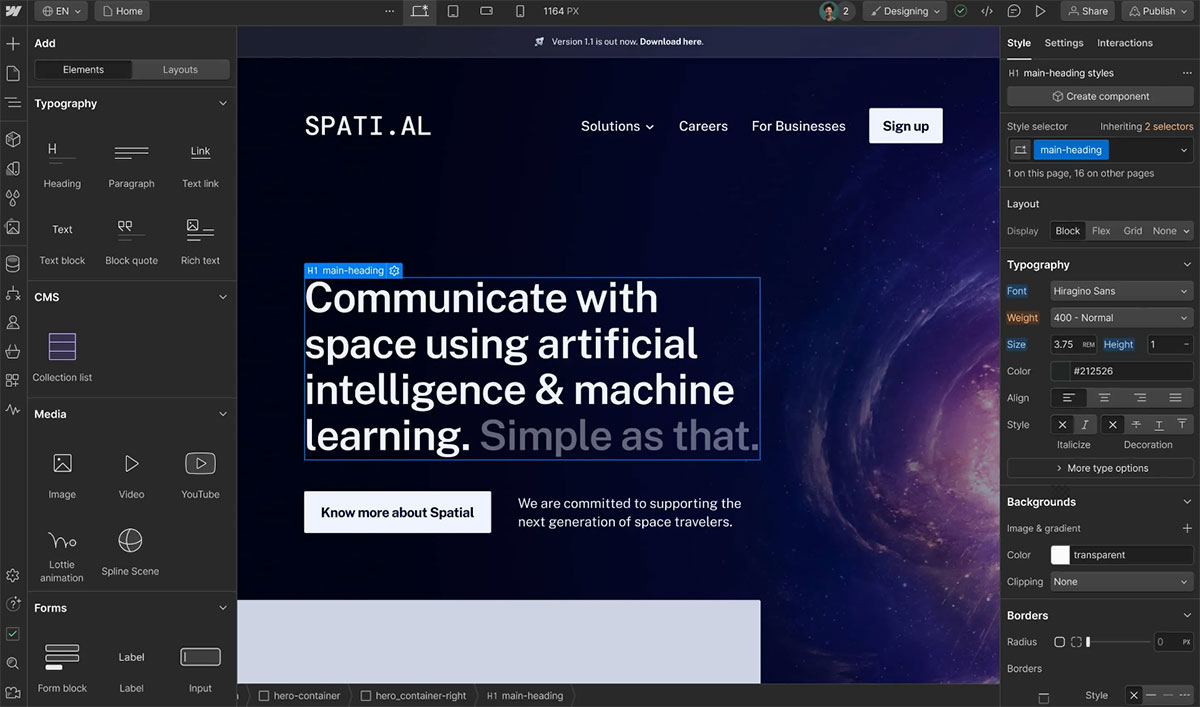
Task: Click the Publish button
Action: click(x=1157, y=11)
